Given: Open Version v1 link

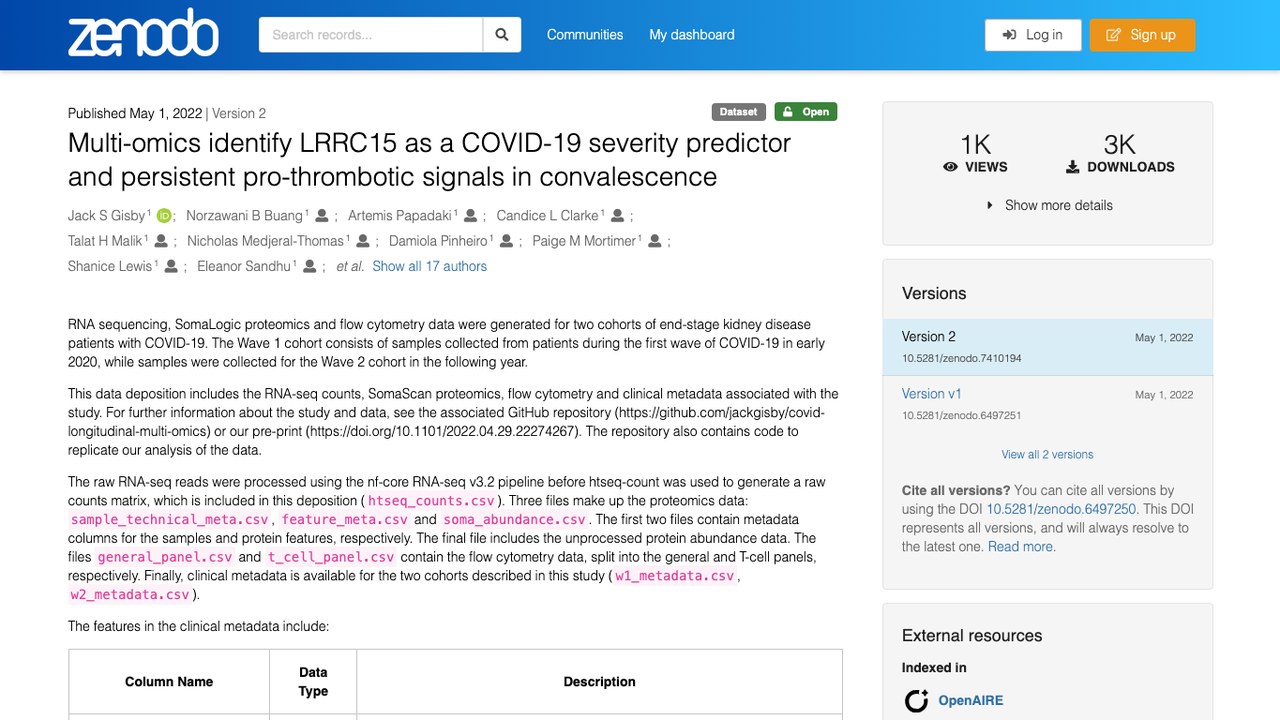Looking at the screenshot, I should (932, 394).
